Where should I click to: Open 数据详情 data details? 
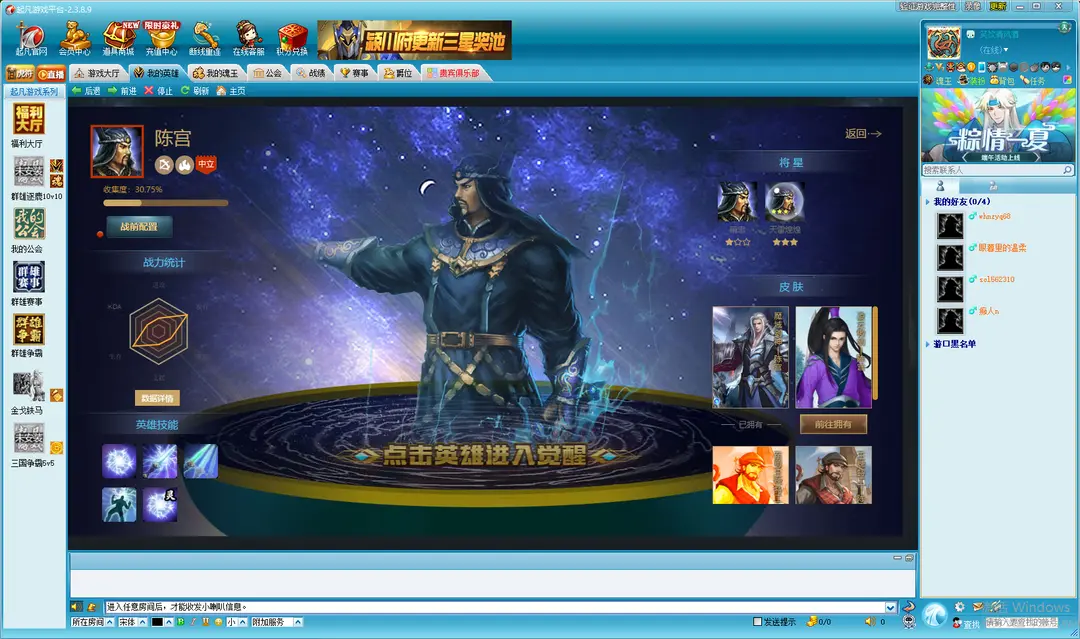157,398
